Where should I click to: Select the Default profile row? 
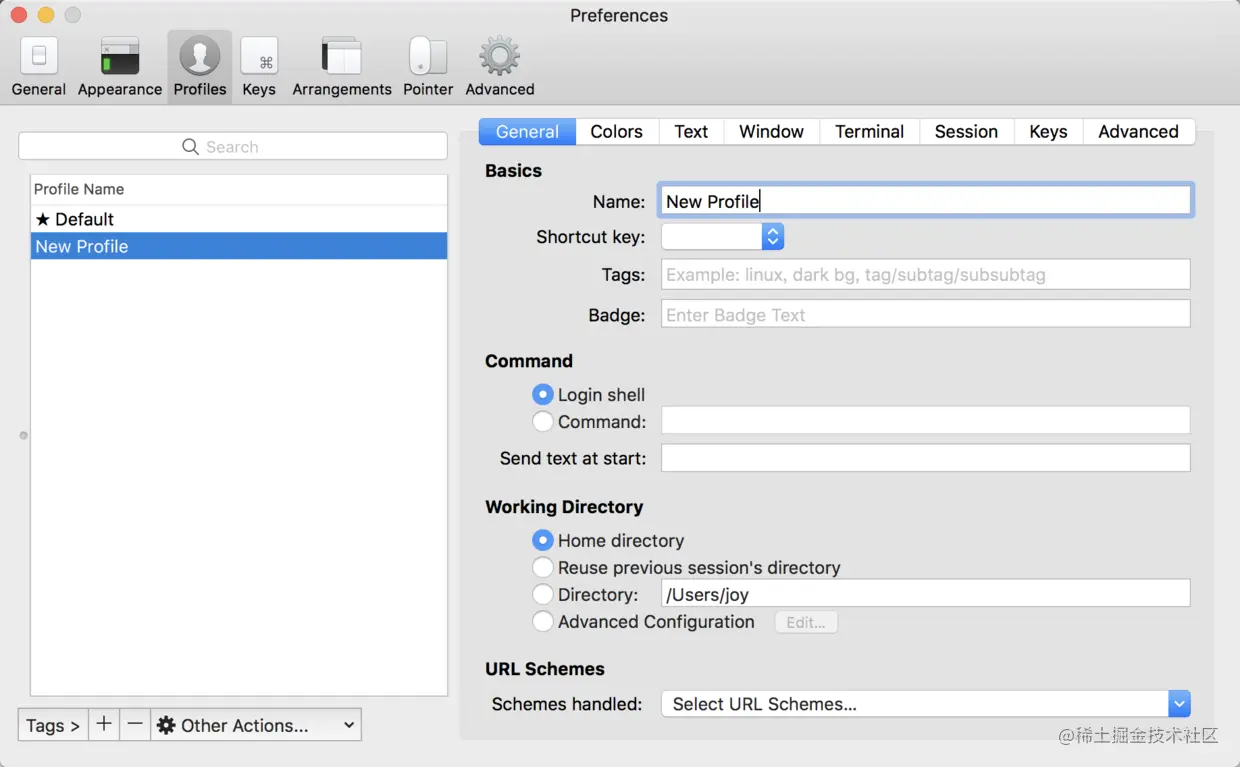click(239, 219)
